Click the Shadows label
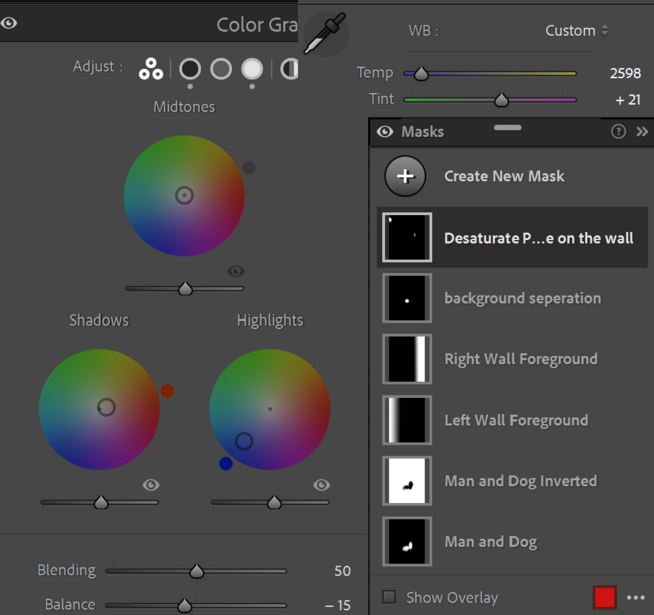Image resolution: width=654 pixels, height=615 pixels. pyautogui.click(x=99, y=320)
